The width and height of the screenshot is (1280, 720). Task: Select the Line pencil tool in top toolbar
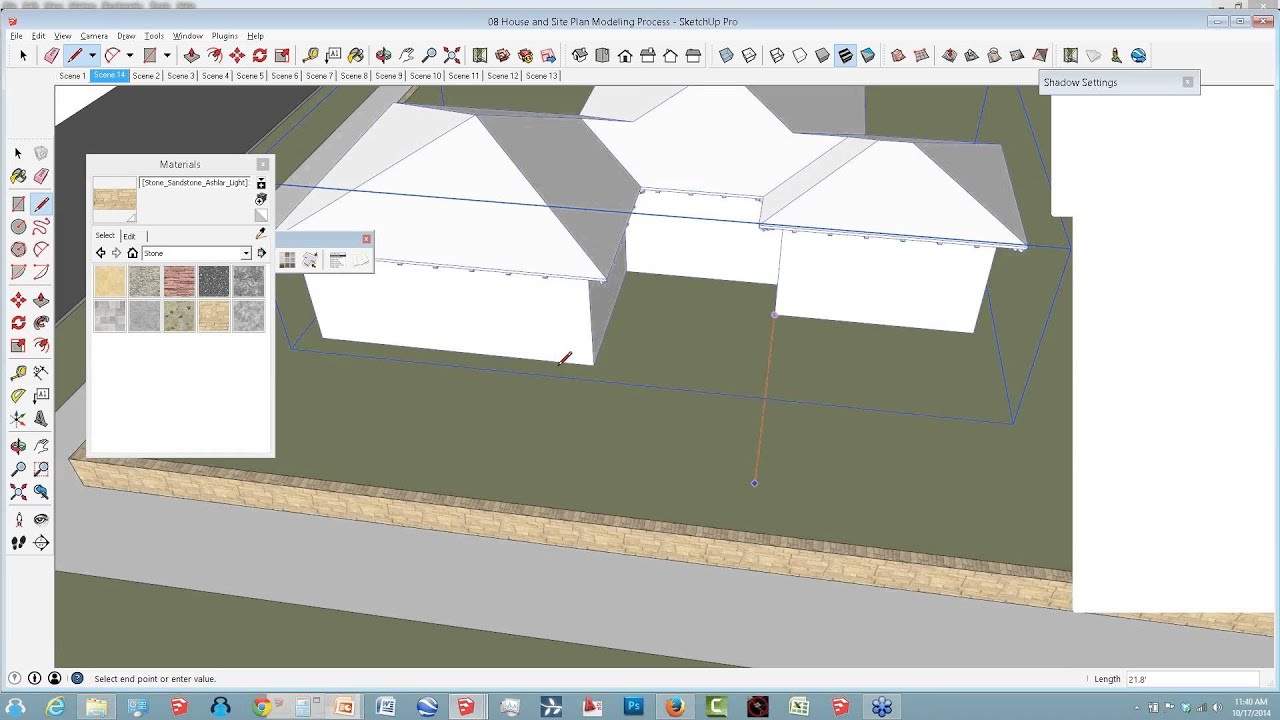(x=74, y=56)
